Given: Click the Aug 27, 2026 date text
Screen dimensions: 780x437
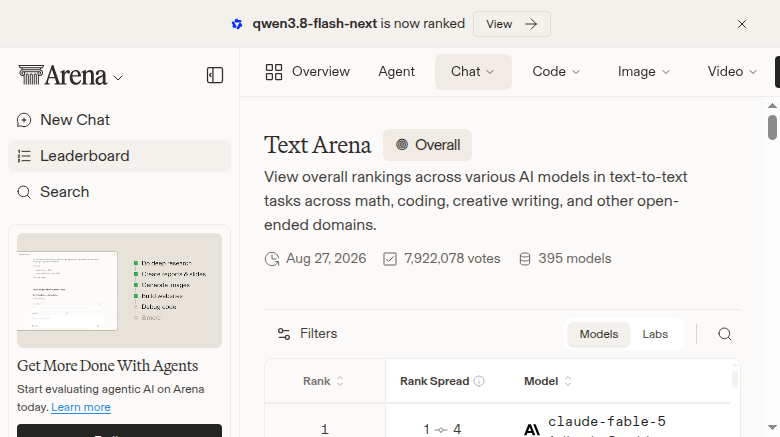Looking at the screenshot, I should point(326,259).
